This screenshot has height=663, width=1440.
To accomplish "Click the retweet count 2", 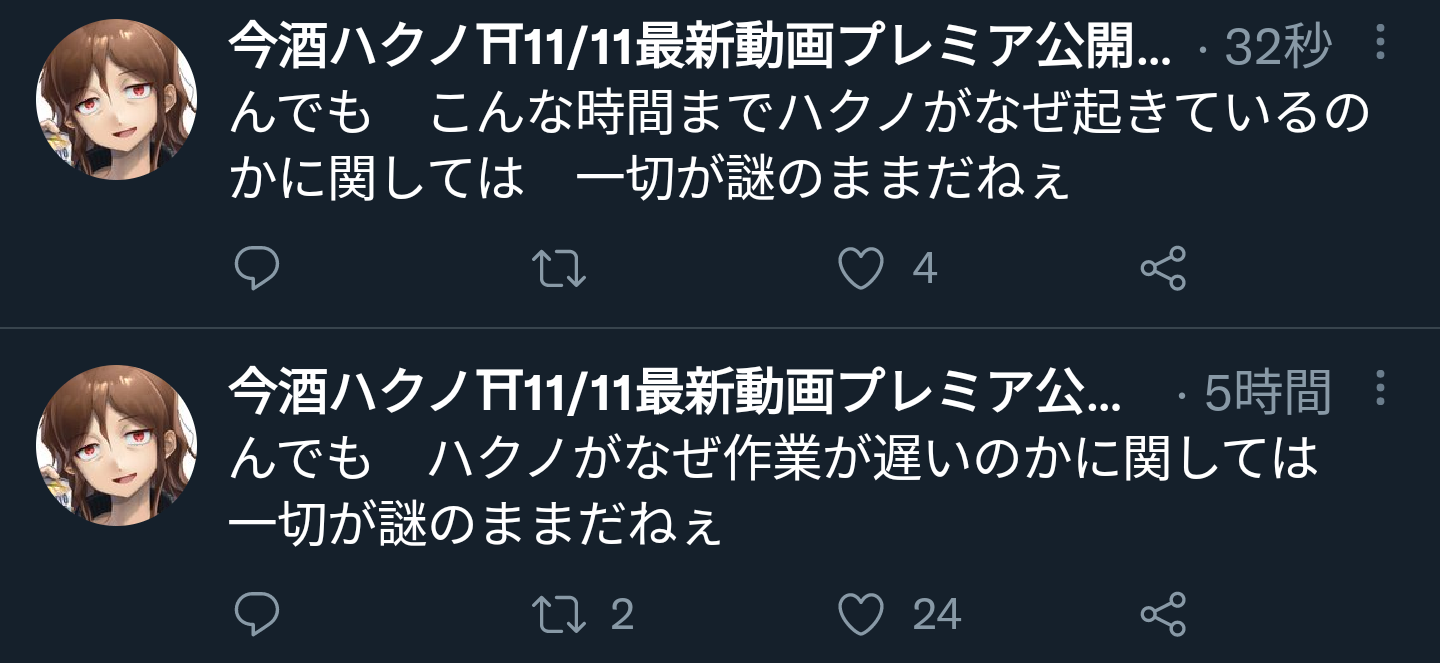I will point(622,614).
